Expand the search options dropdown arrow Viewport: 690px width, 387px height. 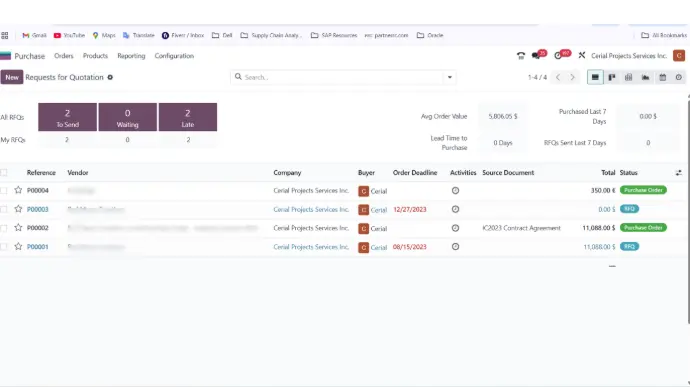[x=450, y=77]
